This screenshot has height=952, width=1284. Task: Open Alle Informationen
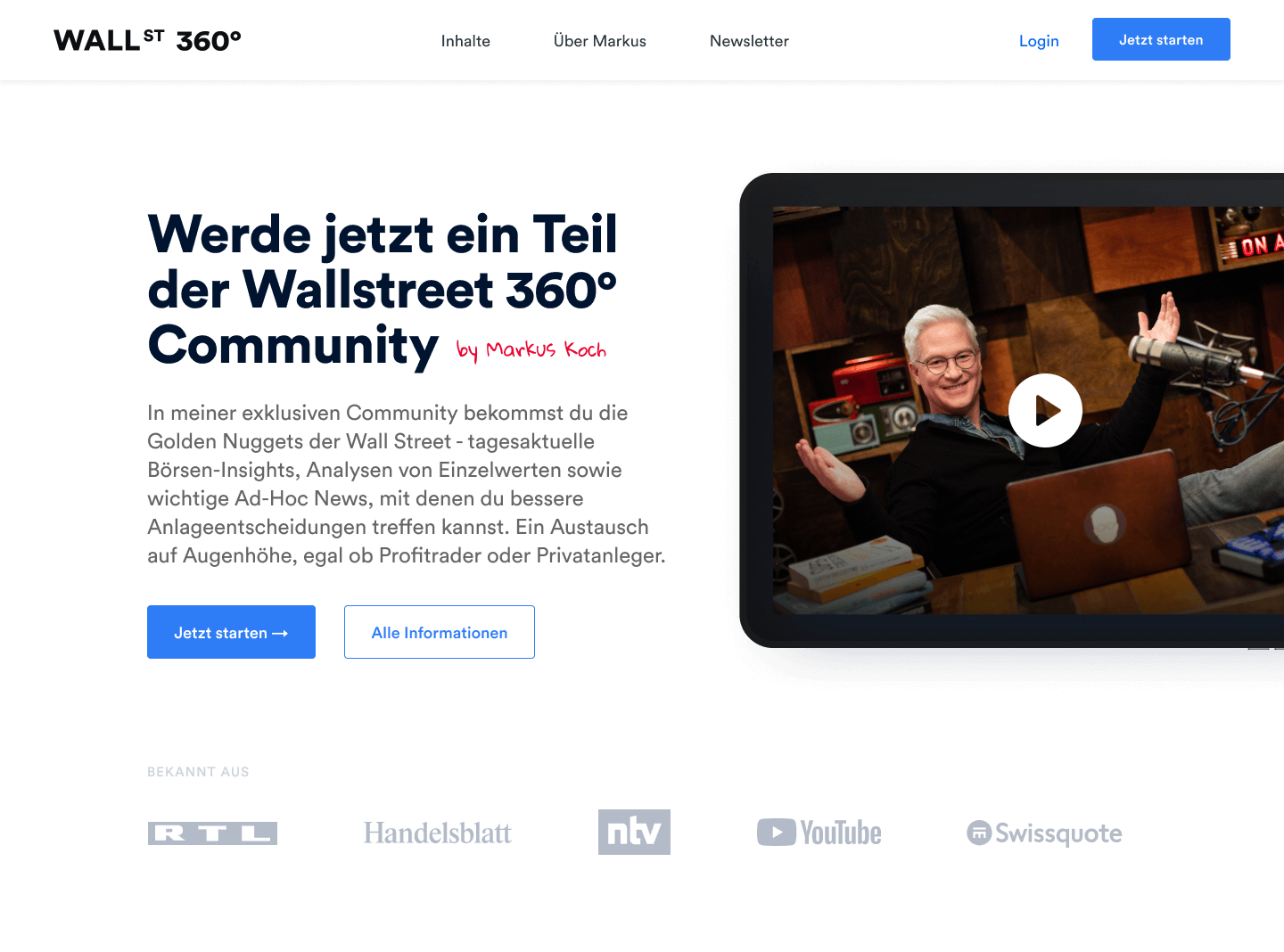pyautogui.click(x=440, y=632)
